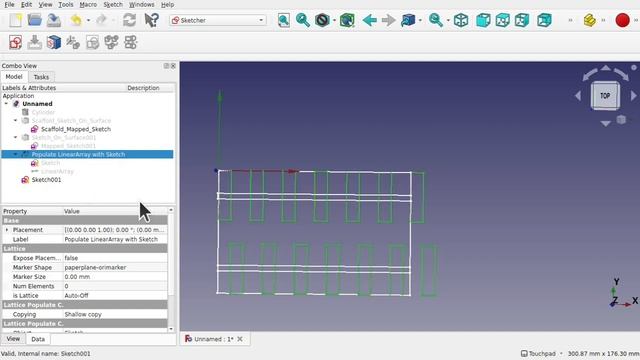The image size is (640, 360).
Task: Edit the Marker Size value field
Action: click(x=115, y=277)
